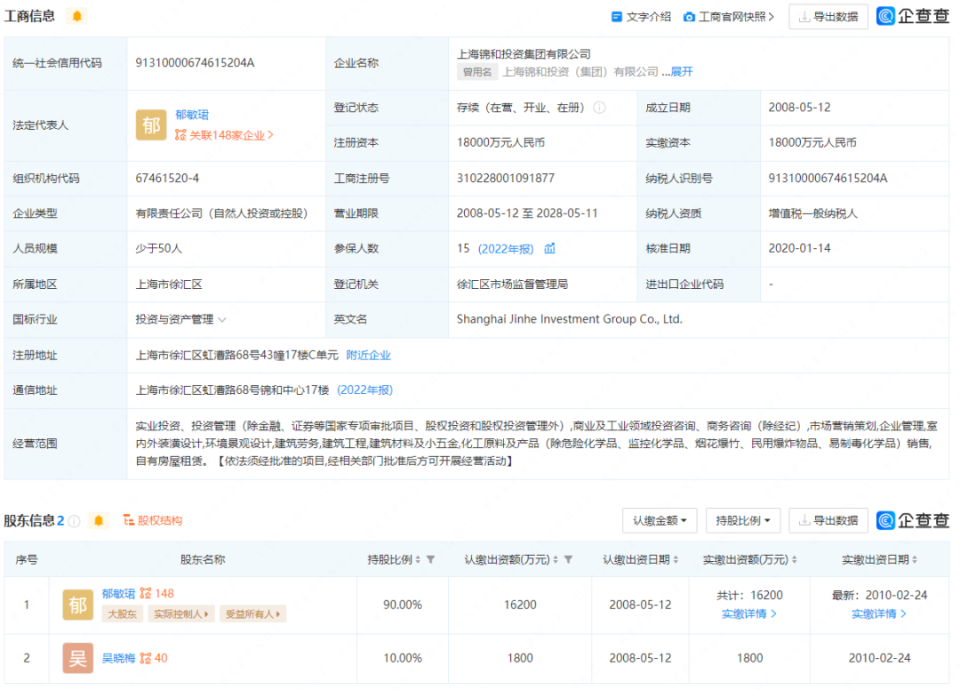The image size is (960, 690).
Task: Click the 郁 avatar of shareholder 郁敏珺
Action: (x=78, y=605)
